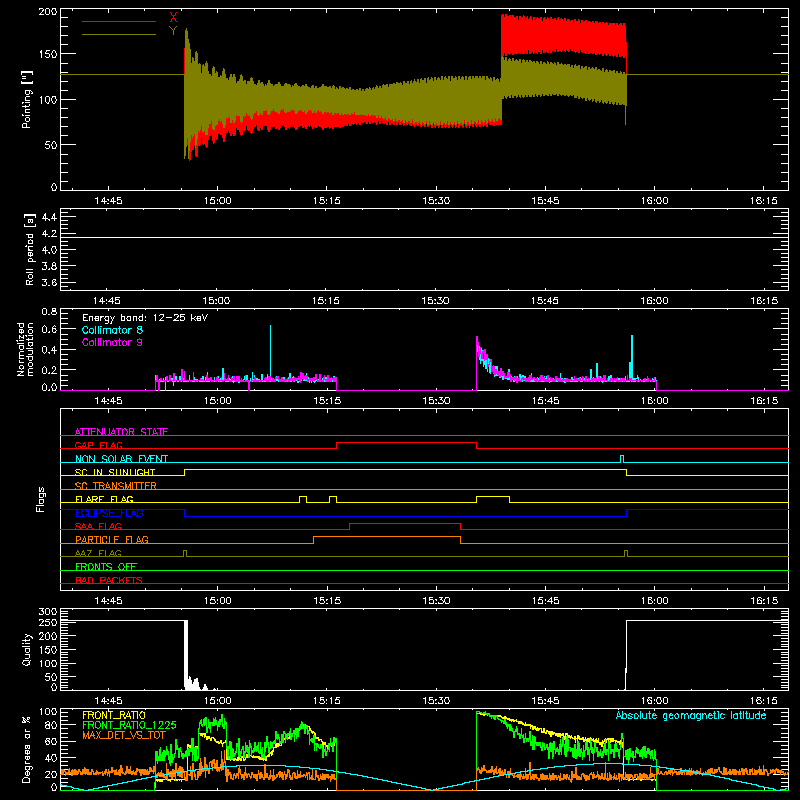
Task: Click the FRONTS_OFF flag label
Action: tap(106, 566)
